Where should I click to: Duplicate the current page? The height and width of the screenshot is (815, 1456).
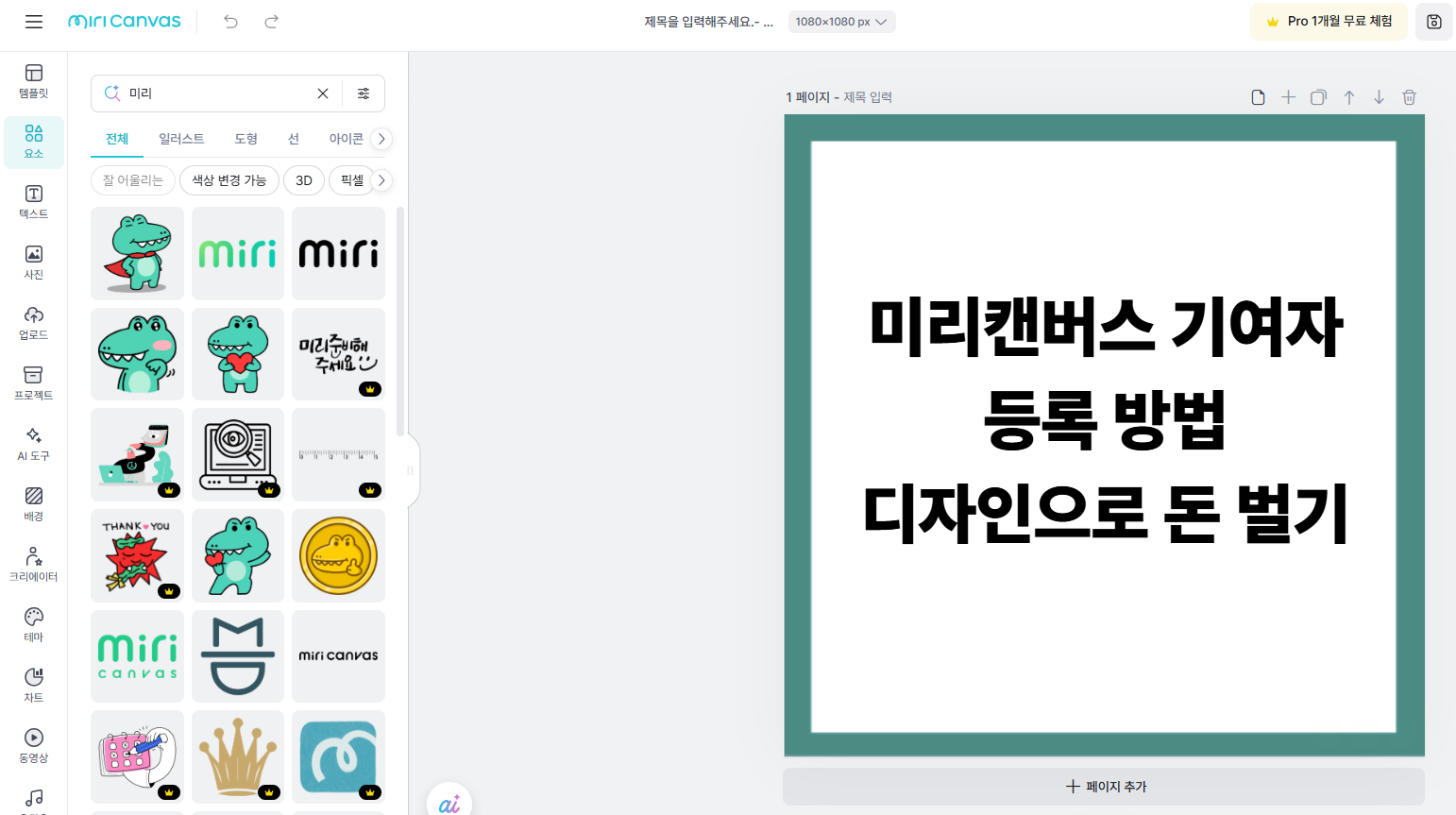(1318, 97)
